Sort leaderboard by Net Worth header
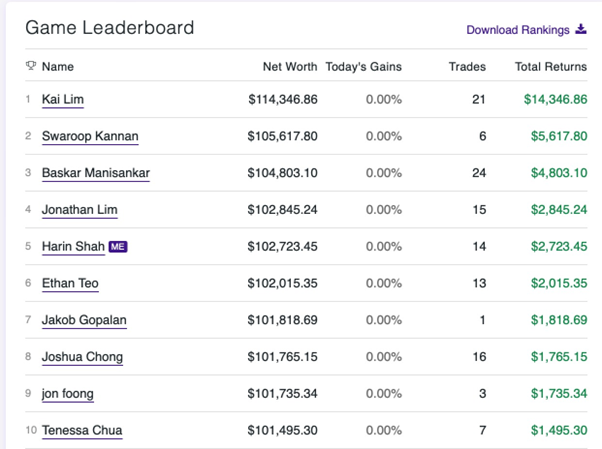This screenshot has width=602, height=449. [x=290, y=67]
